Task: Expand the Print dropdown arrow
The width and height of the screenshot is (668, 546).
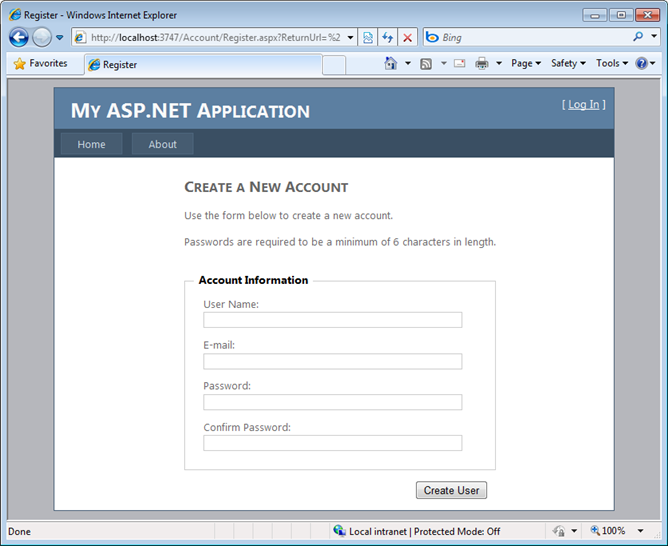Action: [x=499, y=63]
